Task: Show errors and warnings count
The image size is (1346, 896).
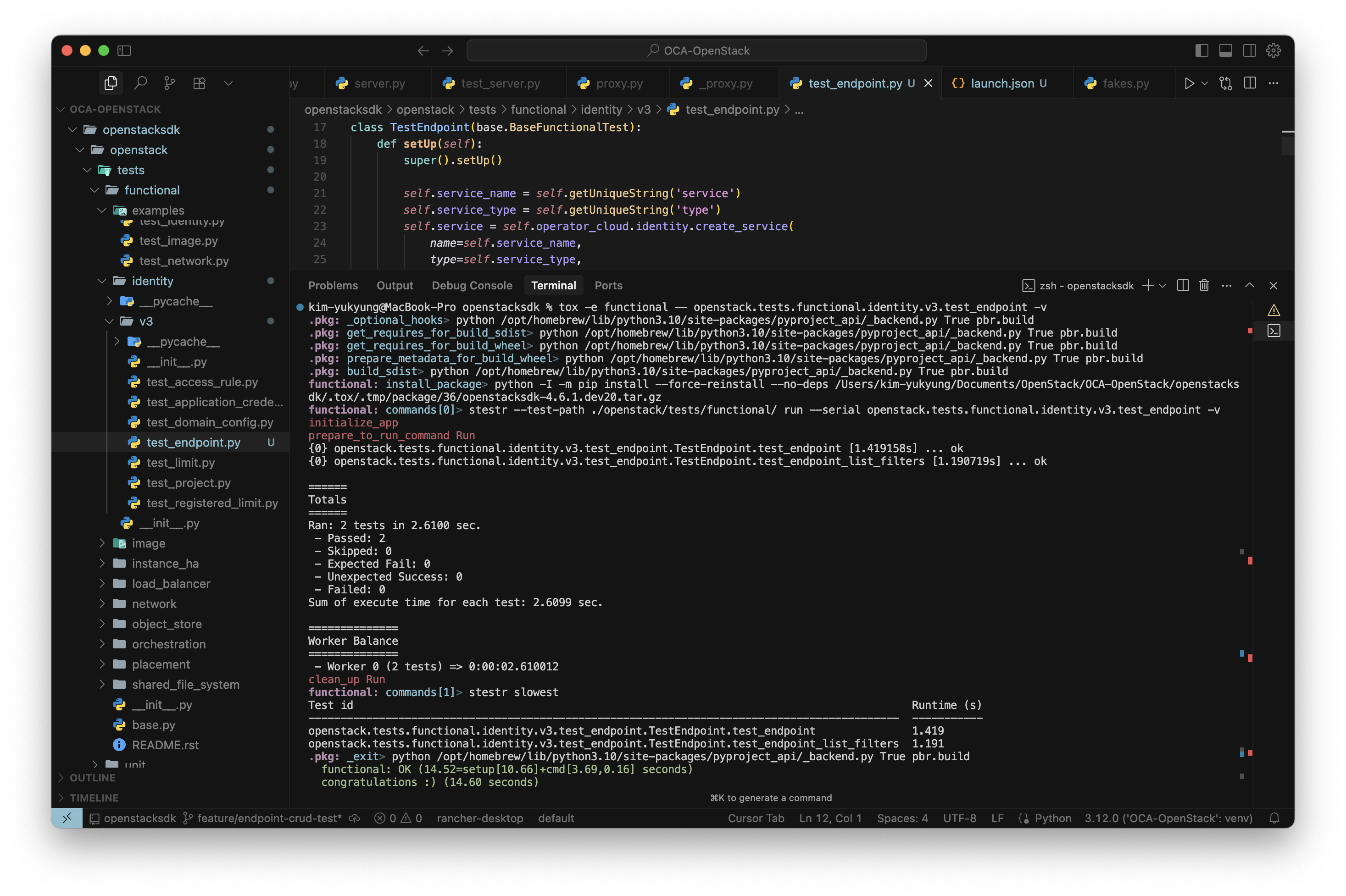Action: pos(398,818)
